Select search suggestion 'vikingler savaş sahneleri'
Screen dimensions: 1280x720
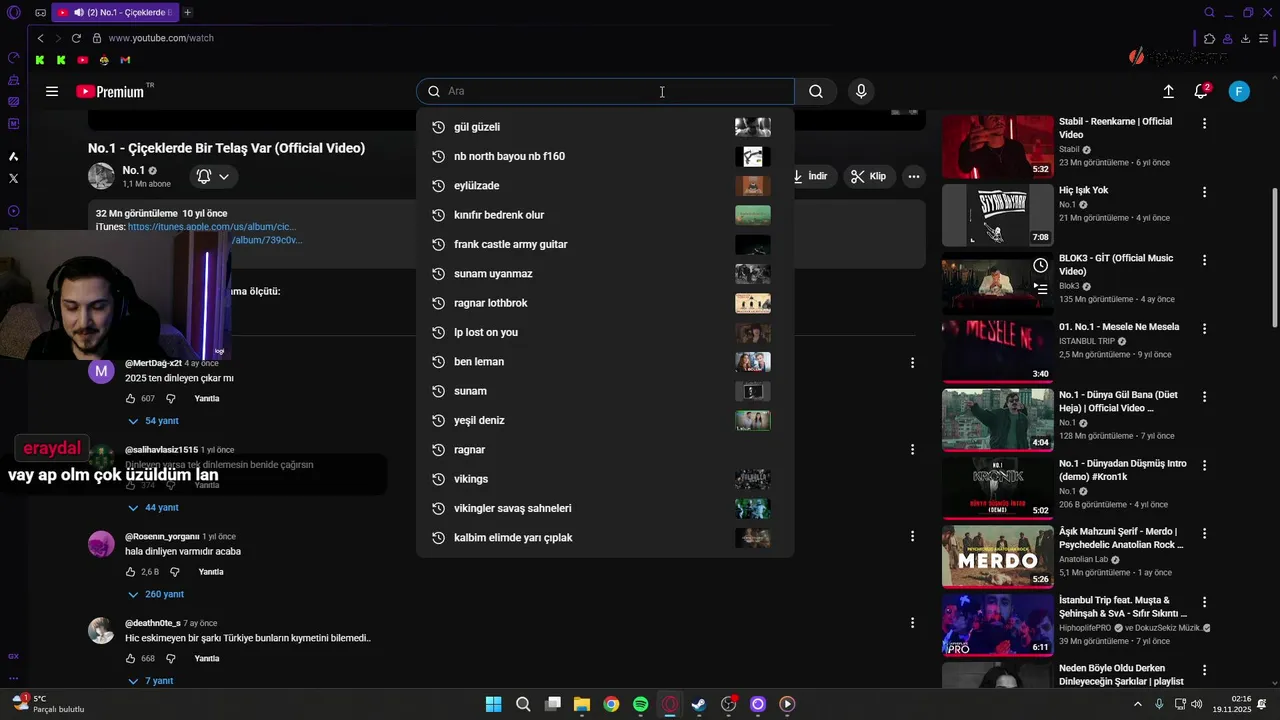605,508
